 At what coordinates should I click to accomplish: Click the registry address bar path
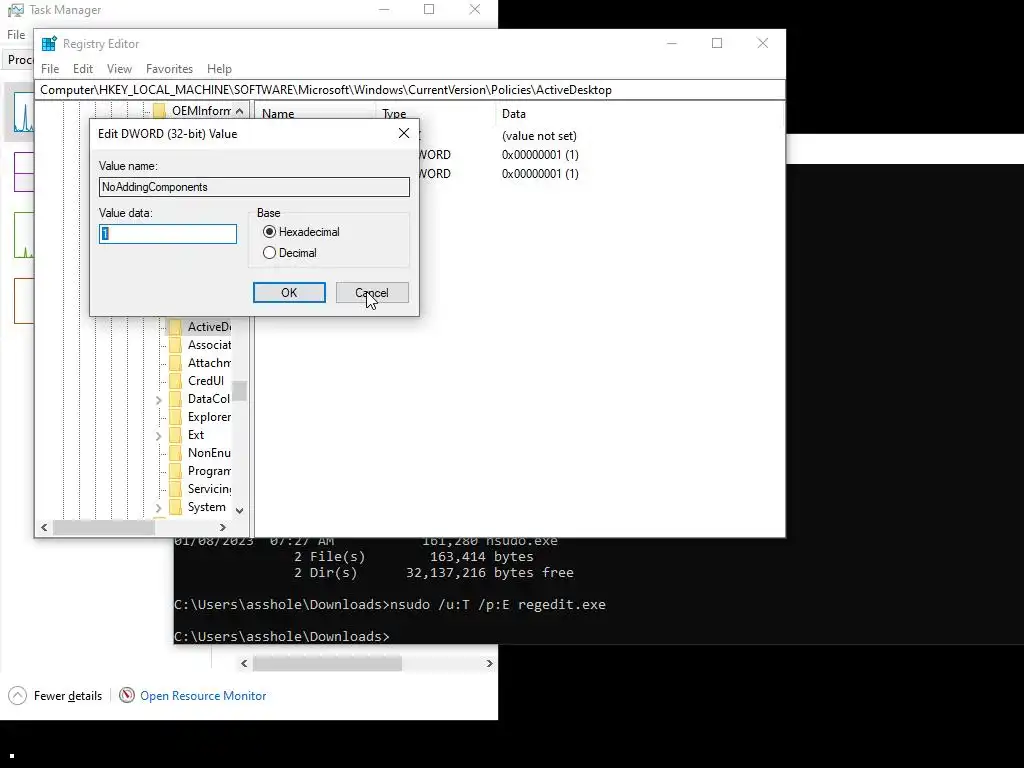[x=410, y=90]
